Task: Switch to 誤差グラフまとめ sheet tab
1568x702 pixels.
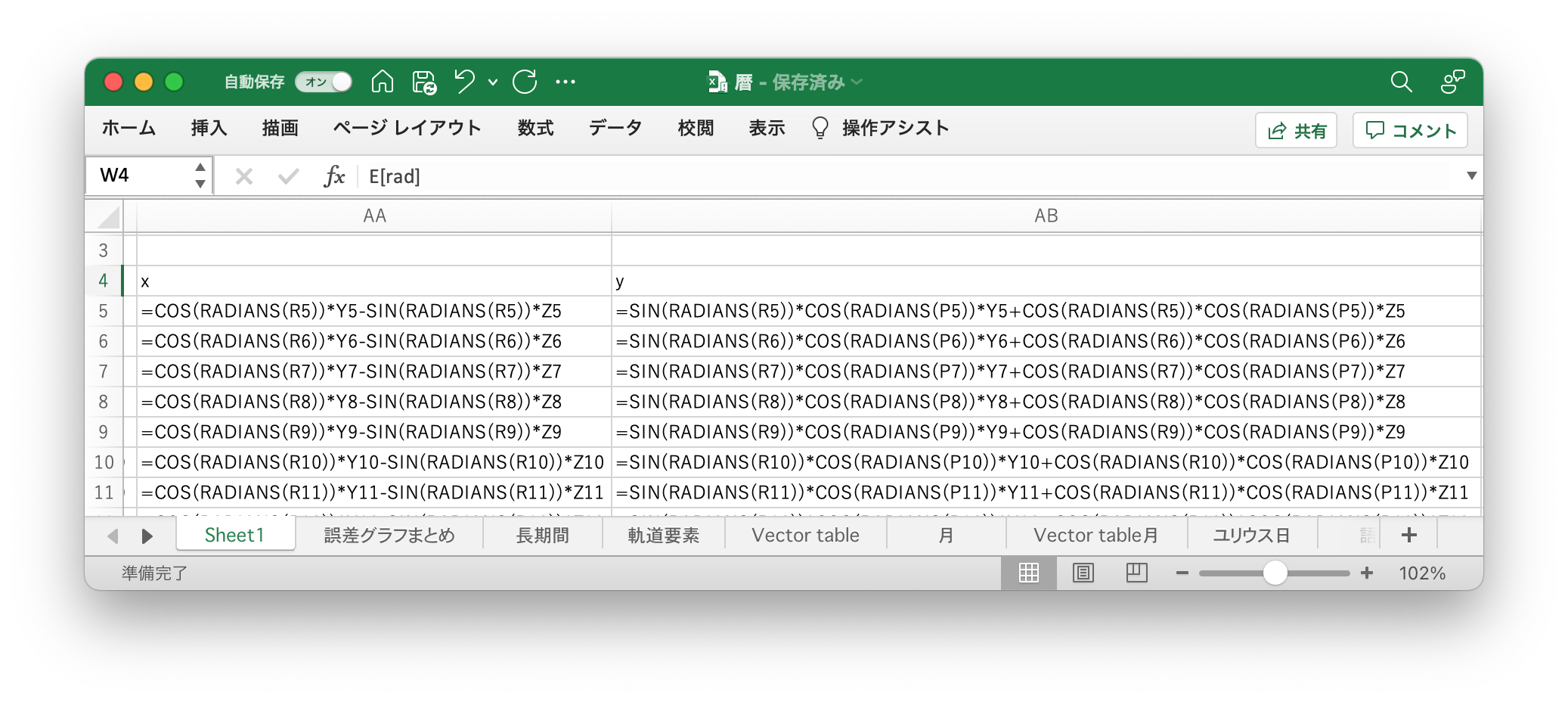Action: click(x=389, y=535)
